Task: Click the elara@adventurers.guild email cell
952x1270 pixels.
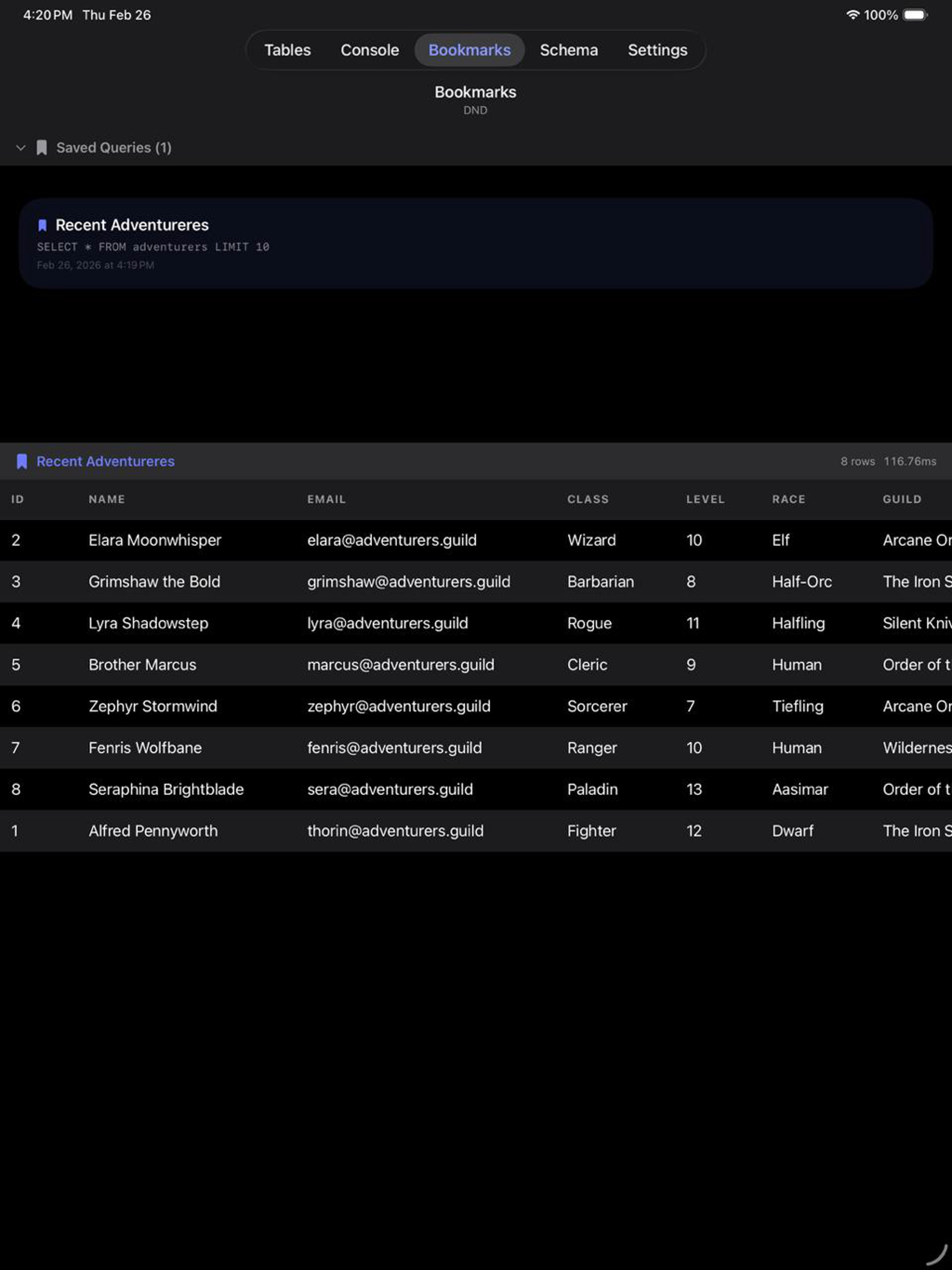Action: point(392,540)
